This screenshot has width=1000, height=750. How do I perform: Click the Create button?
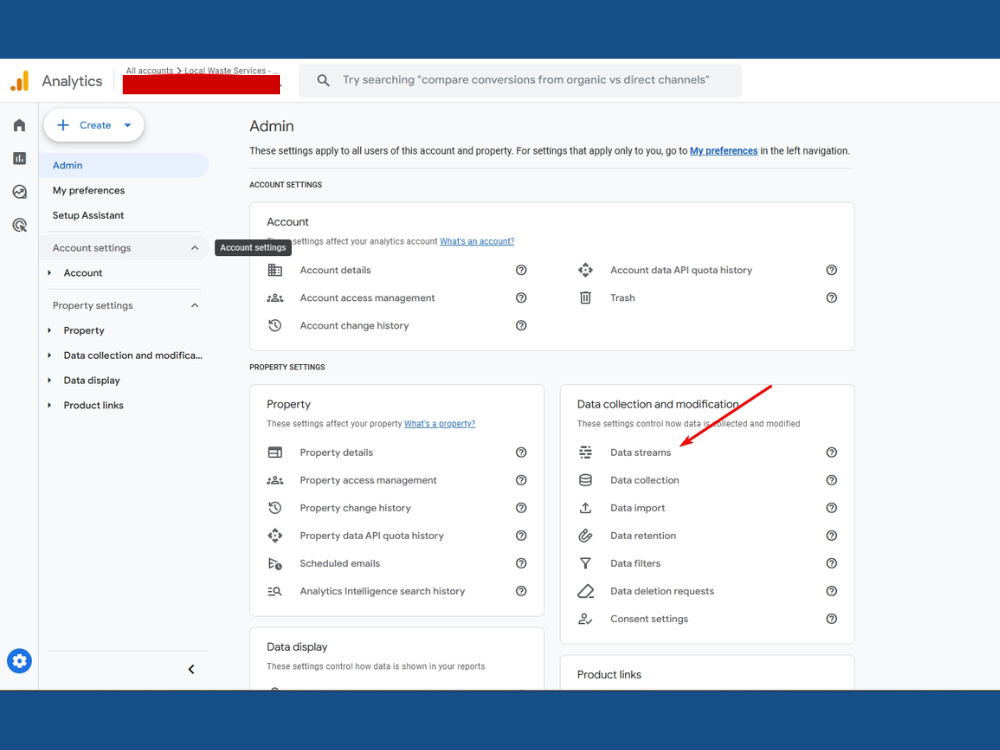point(94,125)
